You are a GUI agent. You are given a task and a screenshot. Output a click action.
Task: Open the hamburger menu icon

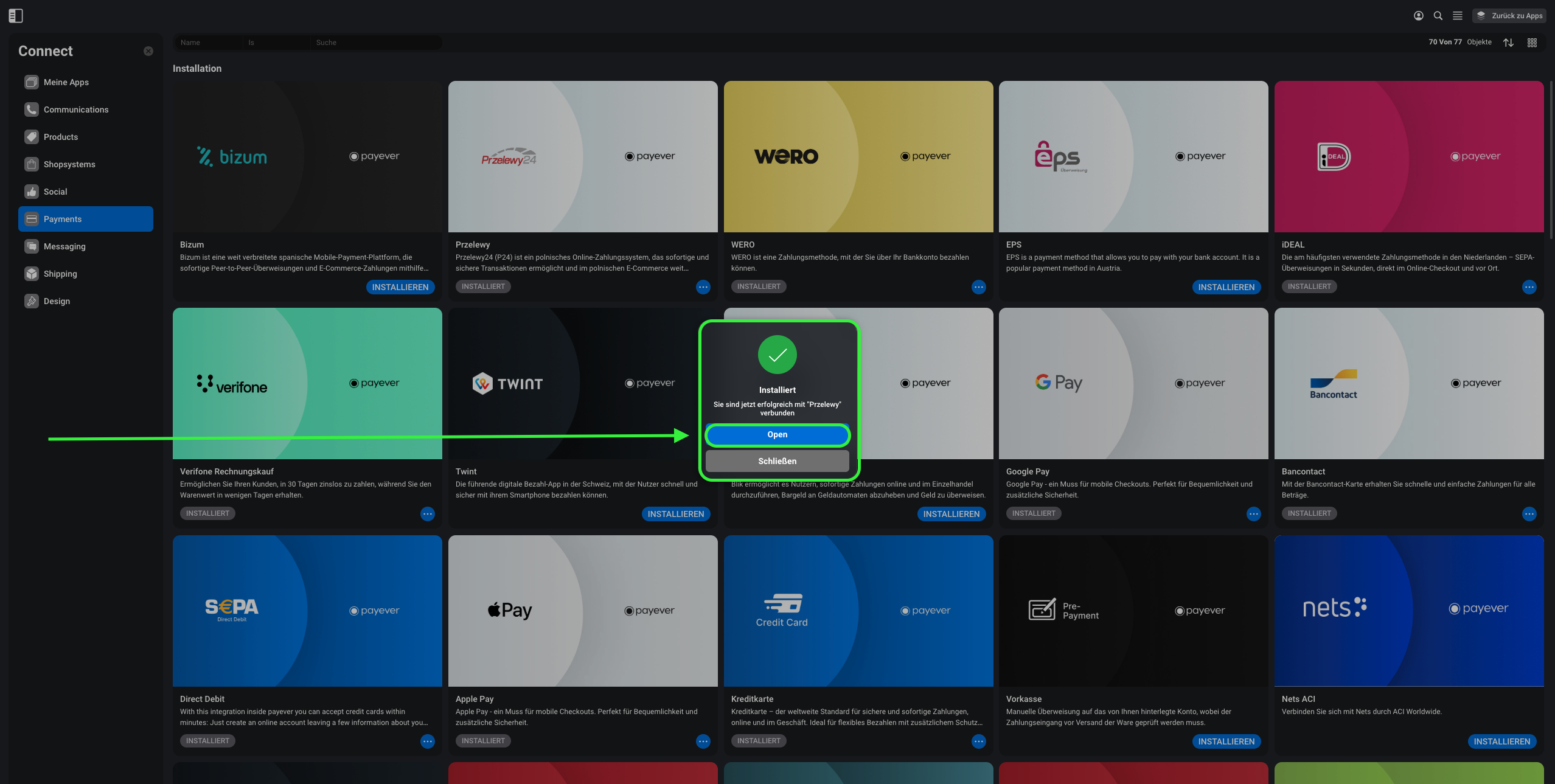[x=1458, y=16]
